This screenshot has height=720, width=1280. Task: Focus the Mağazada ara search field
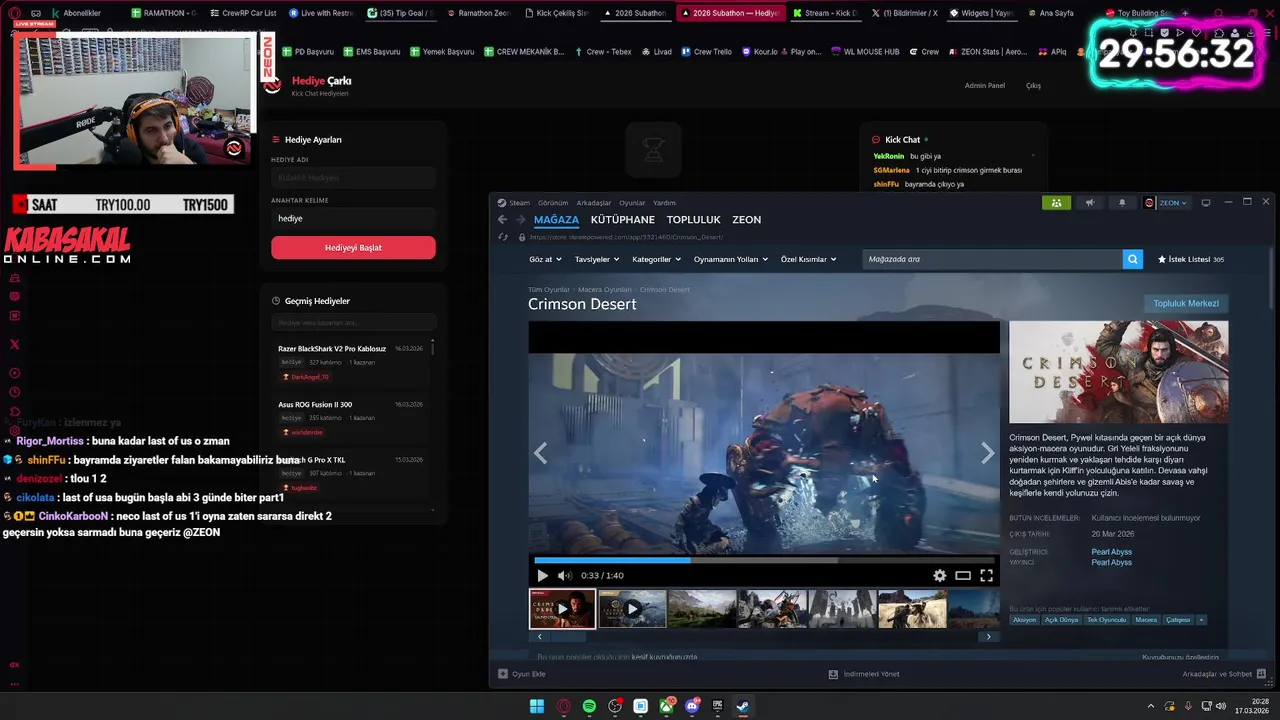coord(992,259)
